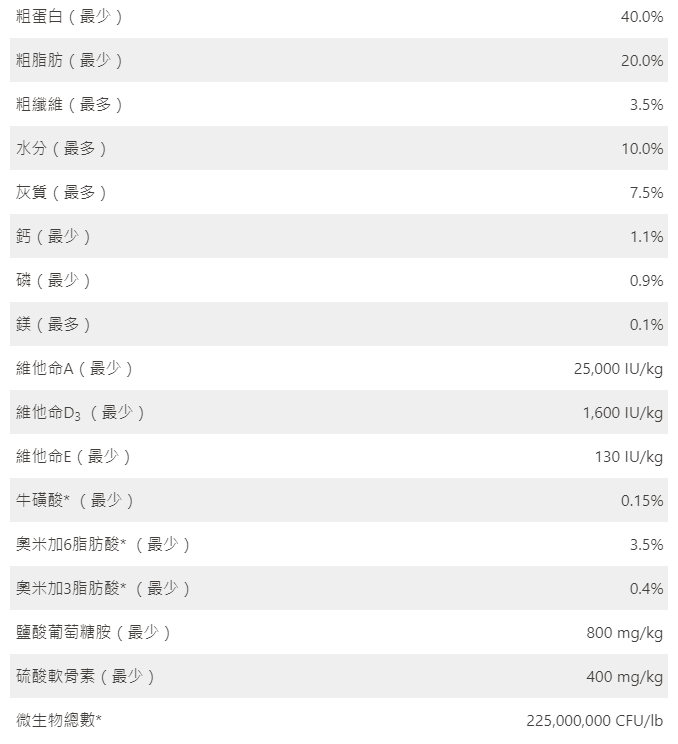Select the 40.0% crude protein value
This screenshot has width=678, height=744.
click(641, 17)
